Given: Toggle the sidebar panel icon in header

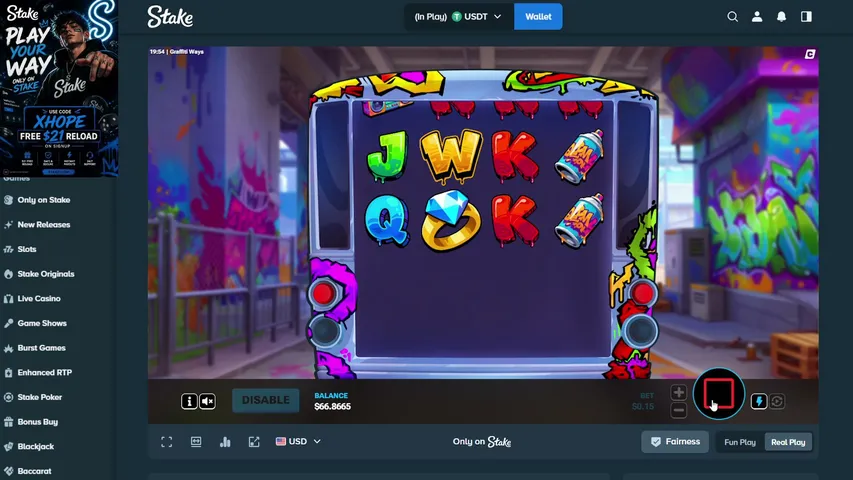Looking at the screenshot, I should [x=806, y=17].
